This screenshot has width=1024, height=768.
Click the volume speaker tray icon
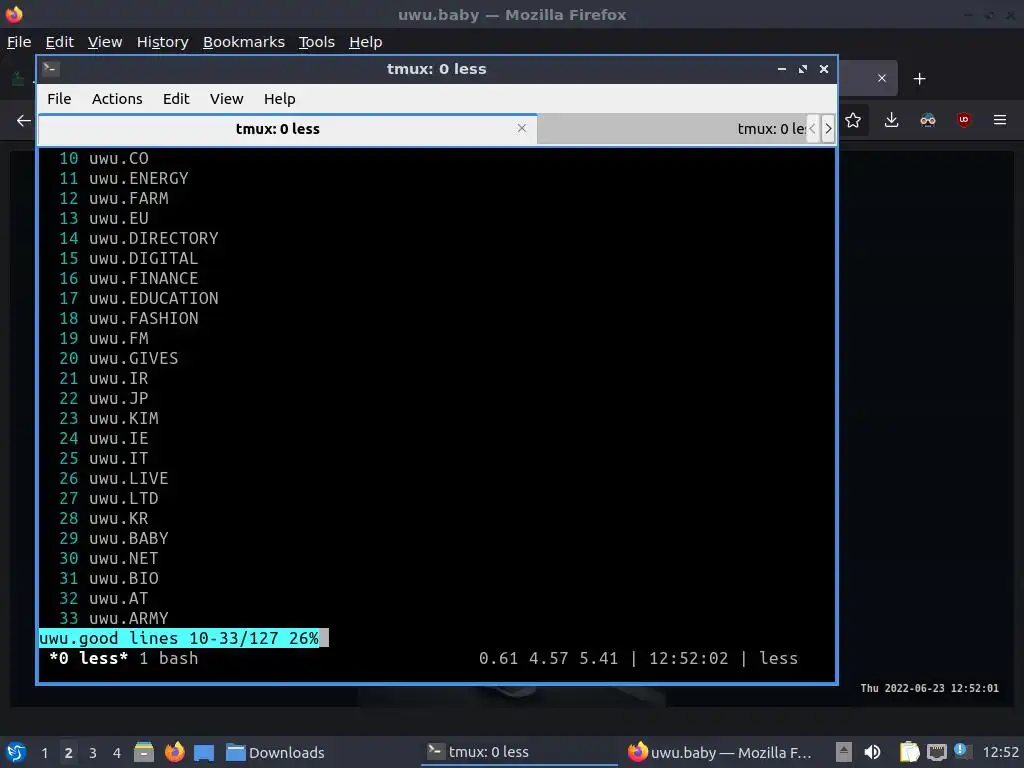pos(872,752)
